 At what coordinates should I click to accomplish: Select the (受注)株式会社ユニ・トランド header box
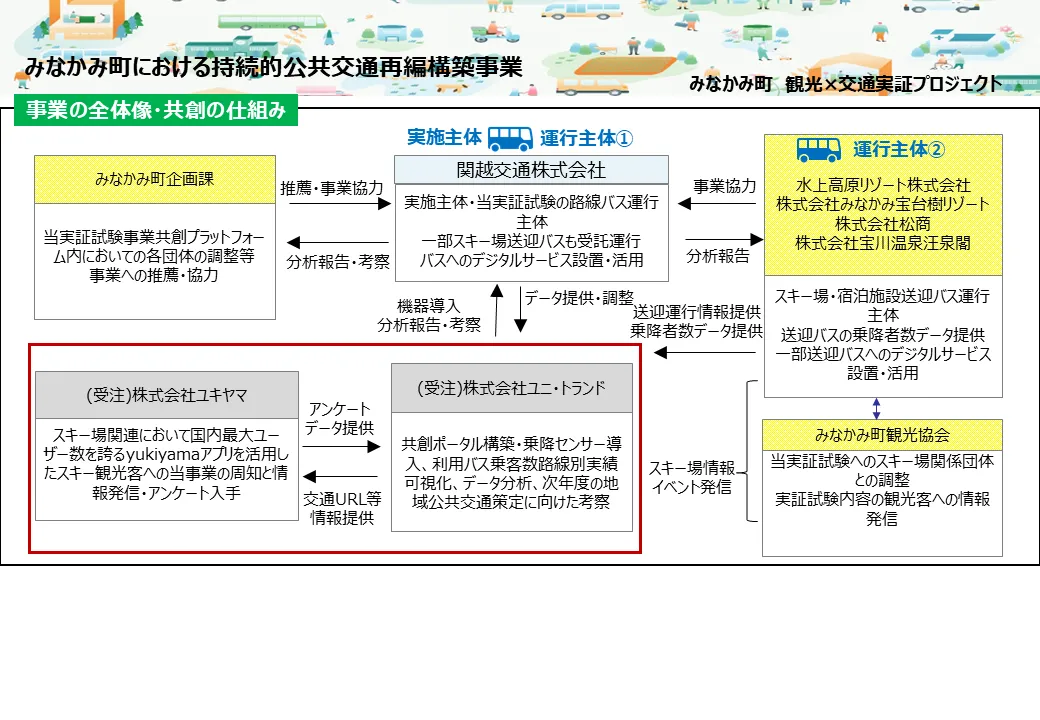click(x=512, y=388)
